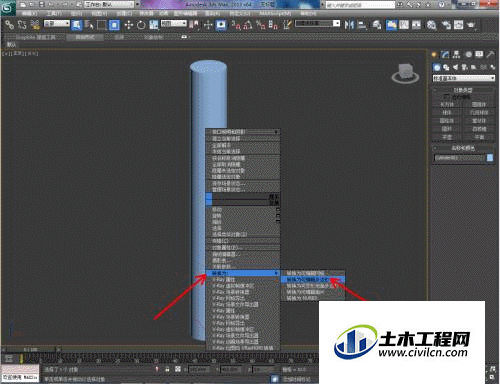Open the named selection sets dropdown
The height and width of the screenshot is (384, 500).
tap(318, 24)
